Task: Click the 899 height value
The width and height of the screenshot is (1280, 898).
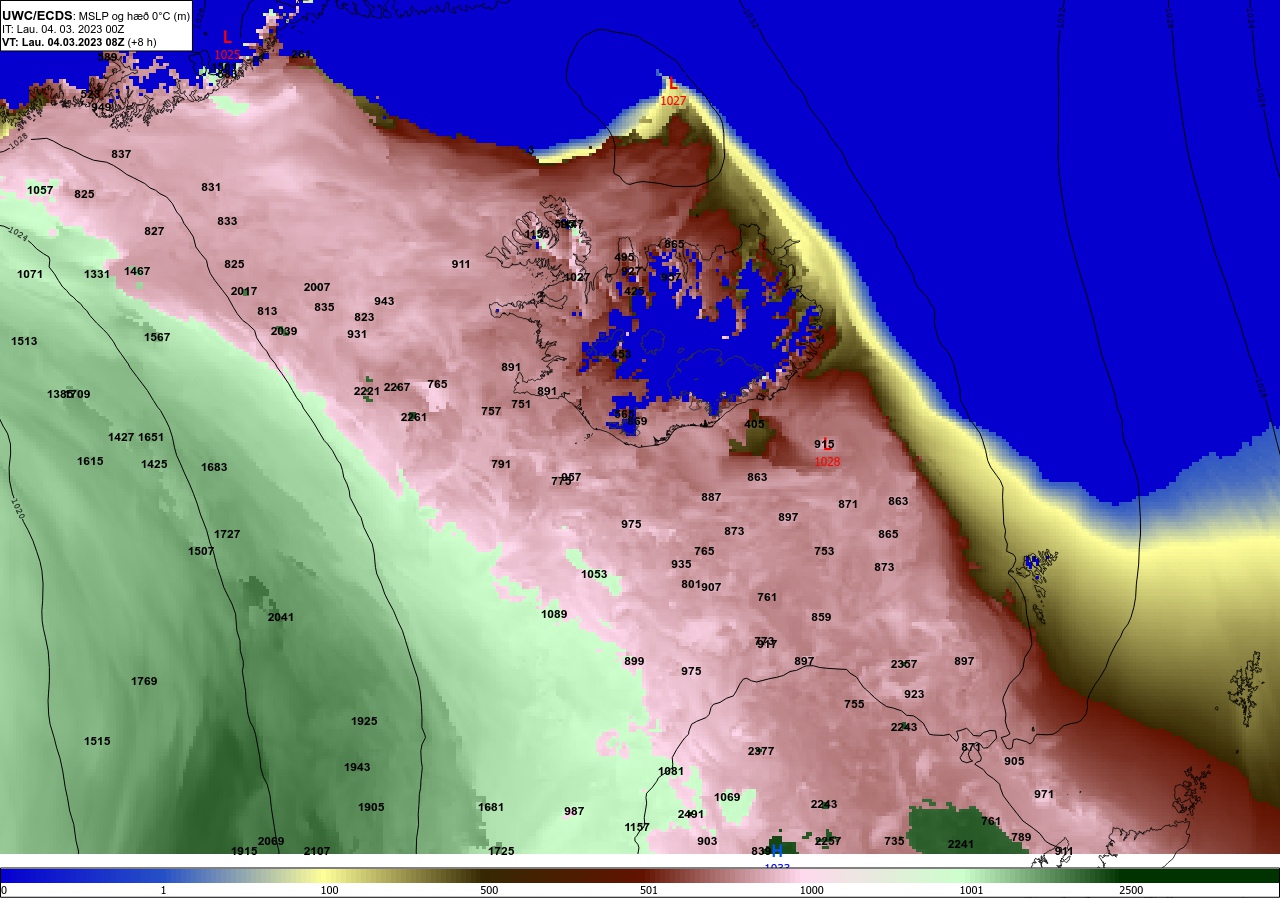Action: (634, 661)
